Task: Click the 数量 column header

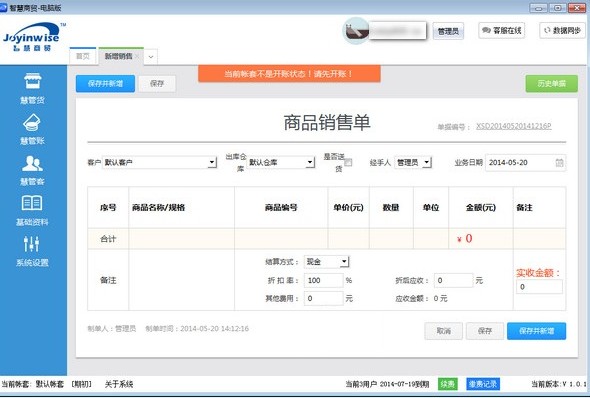Action: pos(391,208)
